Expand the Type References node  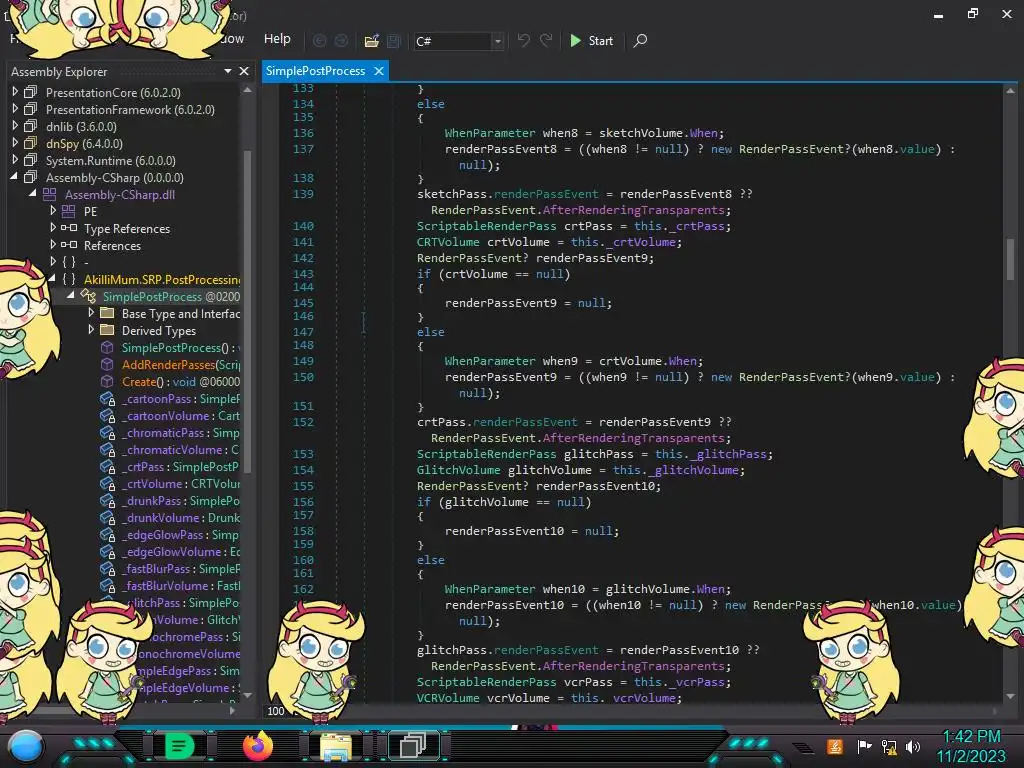[x=53, y=228]
